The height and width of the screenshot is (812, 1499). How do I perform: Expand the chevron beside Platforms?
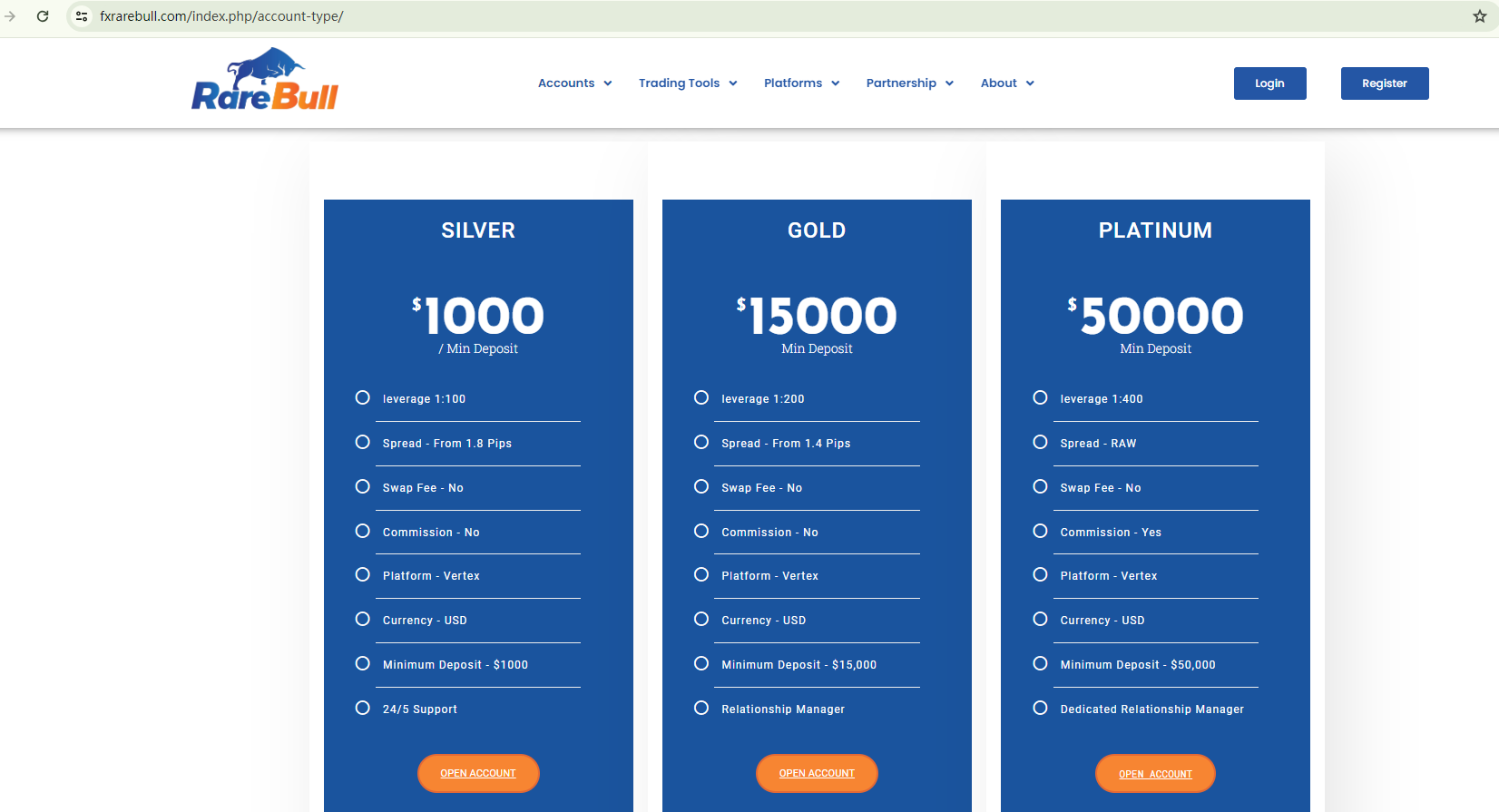tap(836, 83)
